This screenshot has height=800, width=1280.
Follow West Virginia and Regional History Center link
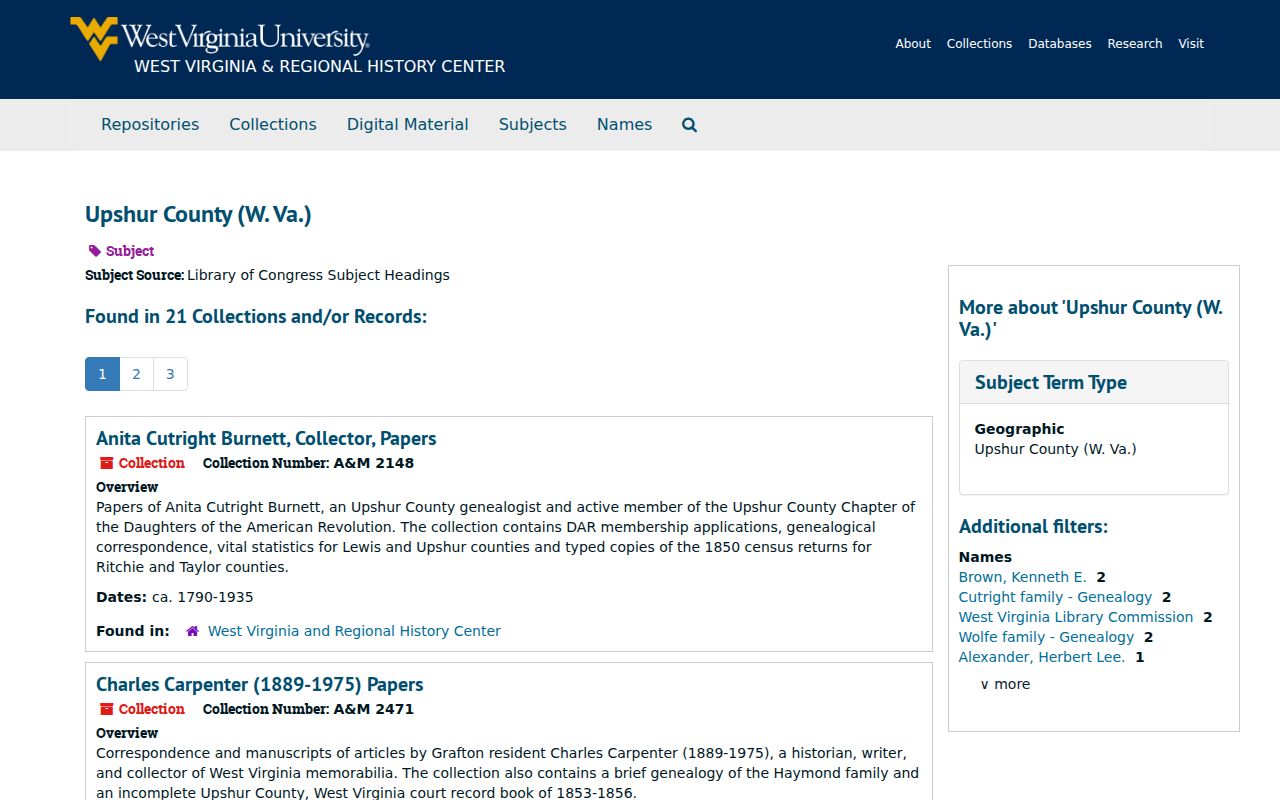[354, 631]
